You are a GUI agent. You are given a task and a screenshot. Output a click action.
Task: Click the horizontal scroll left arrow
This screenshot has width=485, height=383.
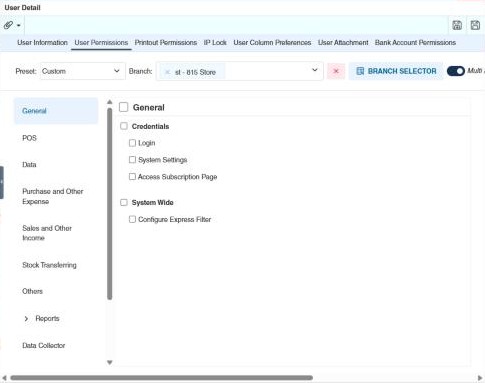click(x=4, y=378)
